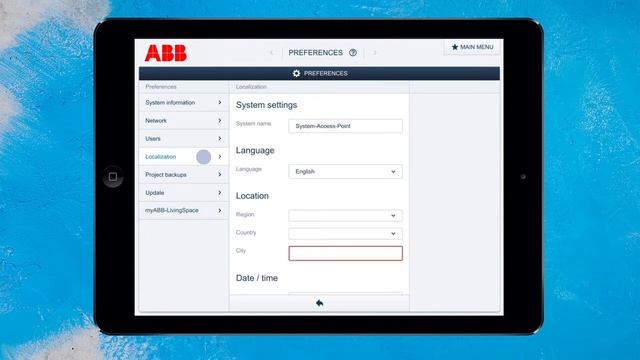Click the Localization column header label
The image size is (640, 360).
pyautogui.click(x=251, y=87)
